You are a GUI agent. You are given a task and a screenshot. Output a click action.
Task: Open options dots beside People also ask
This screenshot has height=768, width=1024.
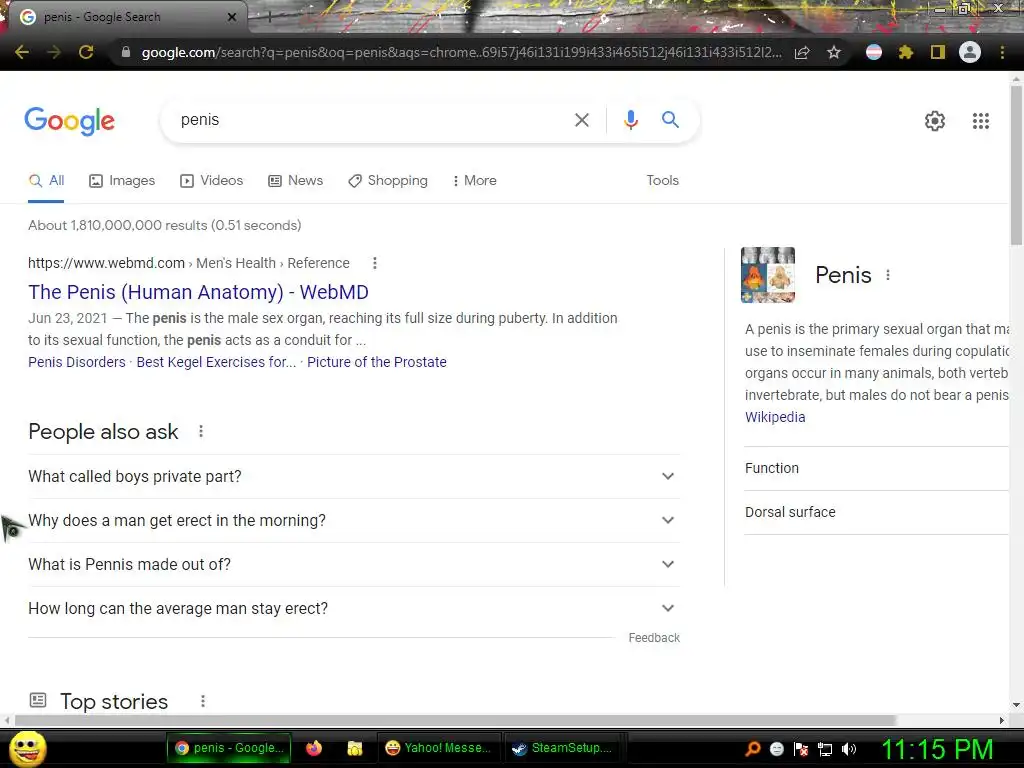(200, 432)
